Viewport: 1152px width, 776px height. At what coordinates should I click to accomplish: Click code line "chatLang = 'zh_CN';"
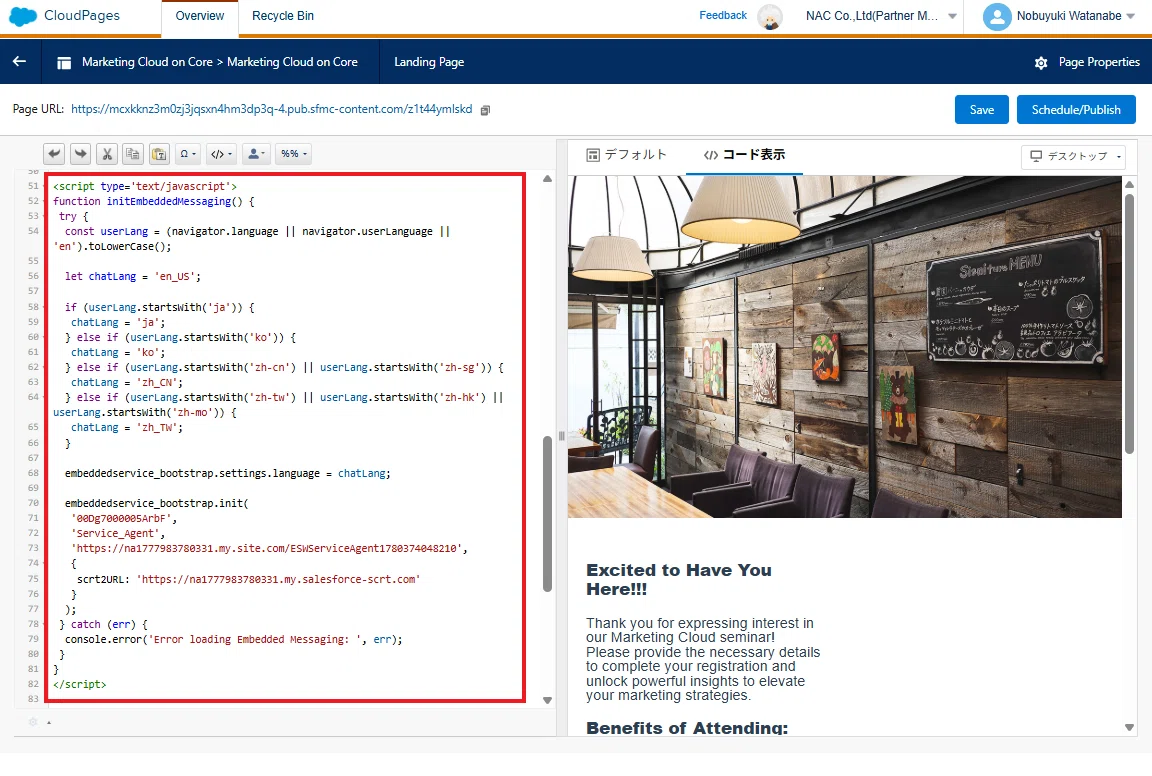pos(127,382)
